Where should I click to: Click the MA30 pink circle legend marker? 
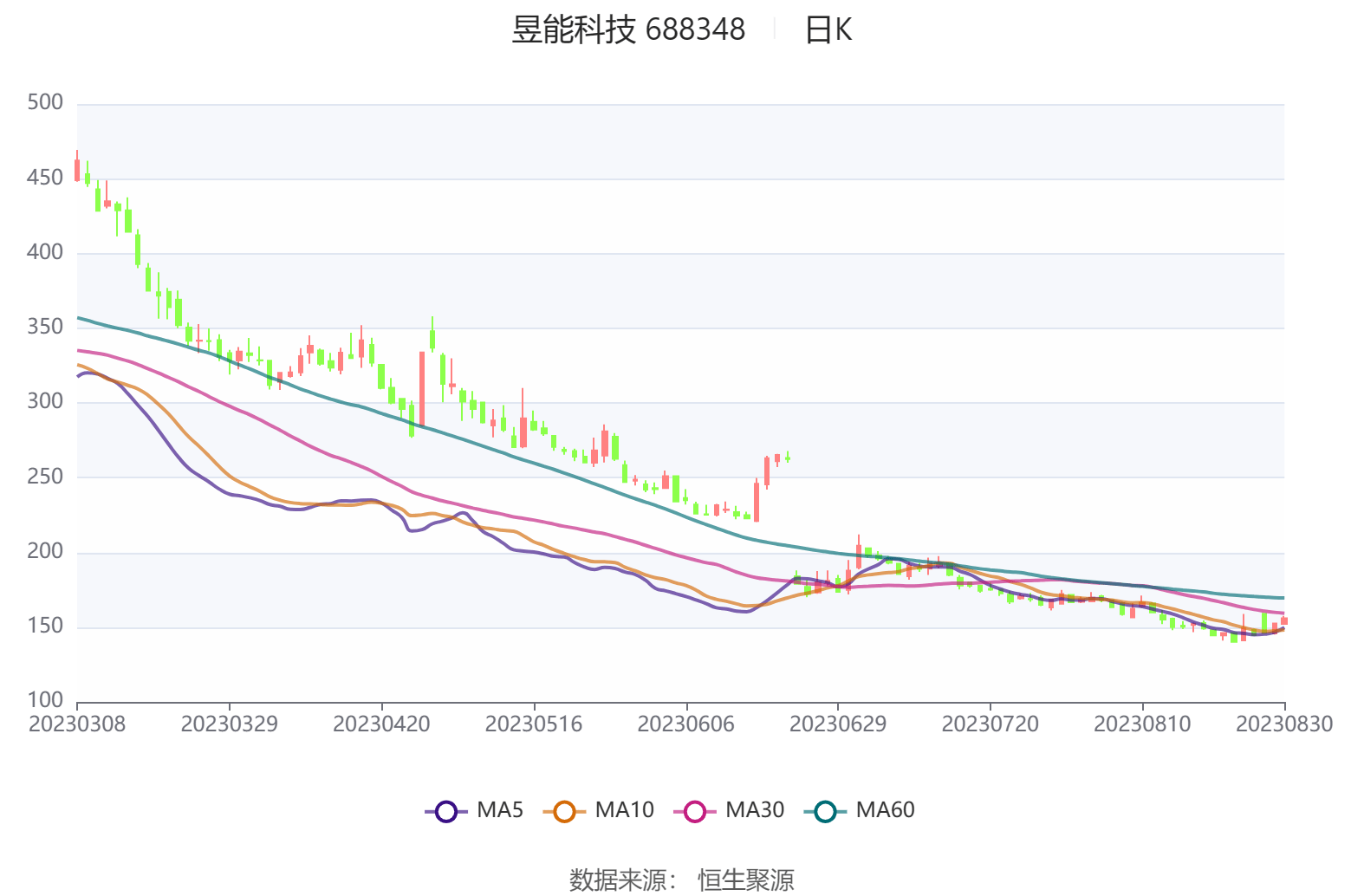[694, 812]
